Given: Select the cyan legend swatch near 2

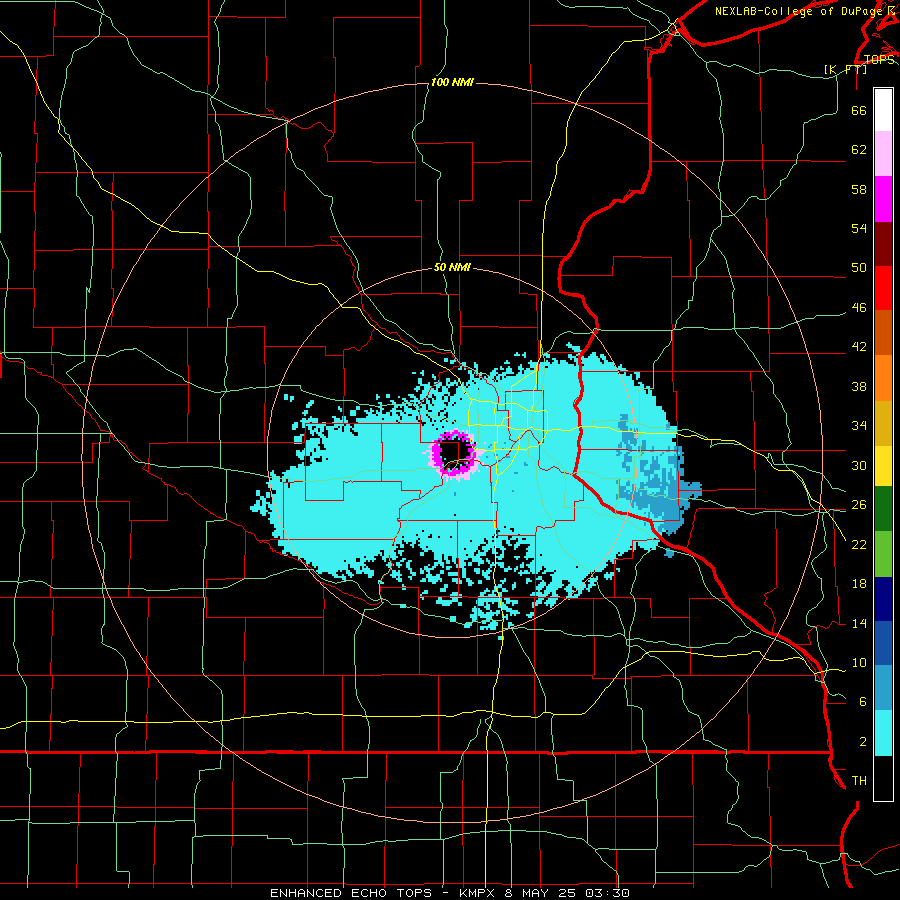Looking at the screenshot, I should click(x=883, y=733).
